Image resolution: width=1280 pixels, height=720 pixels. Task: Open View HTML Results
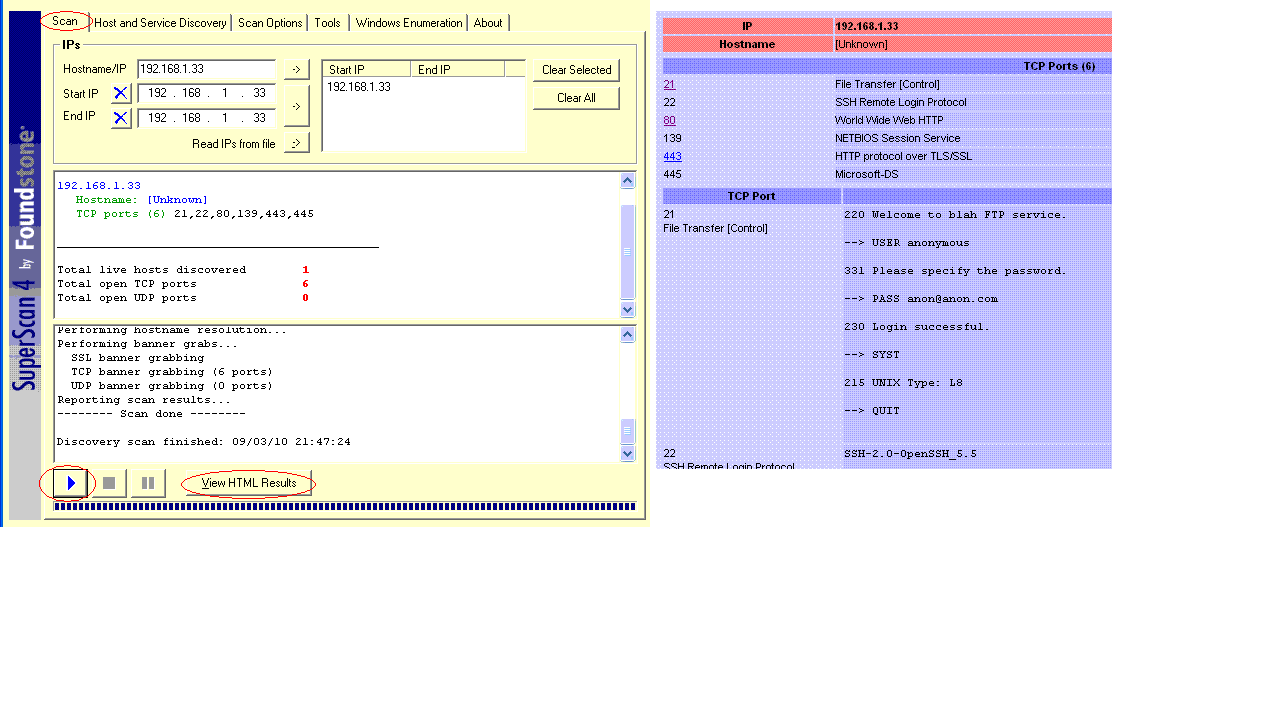[x=249, y=483]
